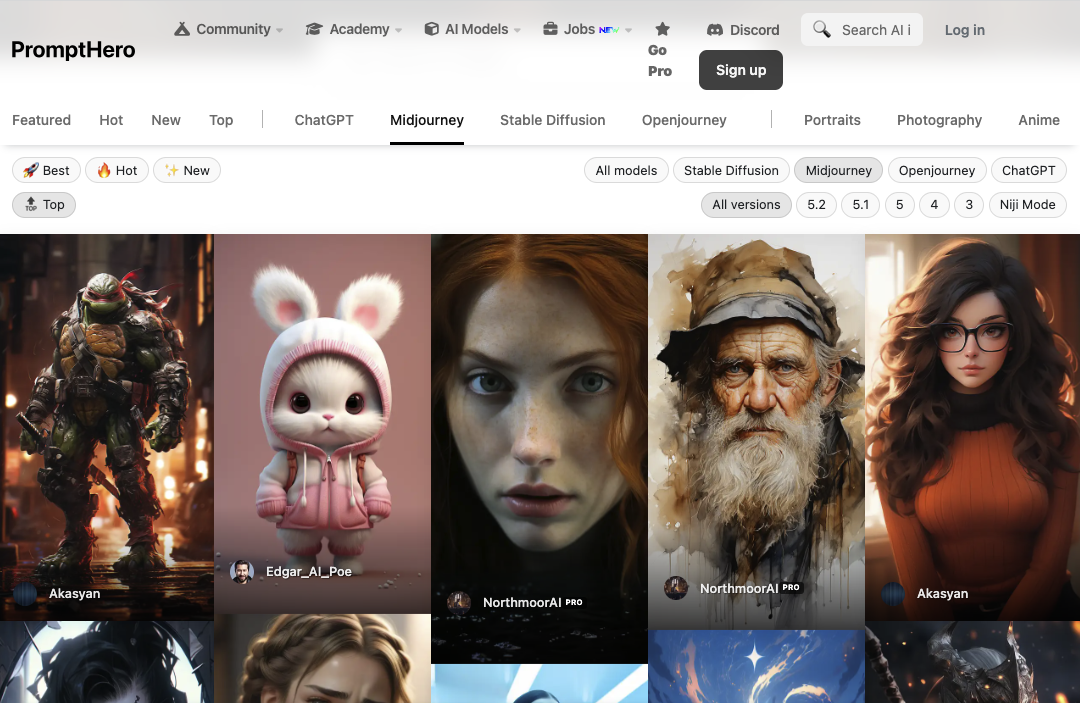Open the braided-hair woman thumbnail

click(x=322, y=659)
